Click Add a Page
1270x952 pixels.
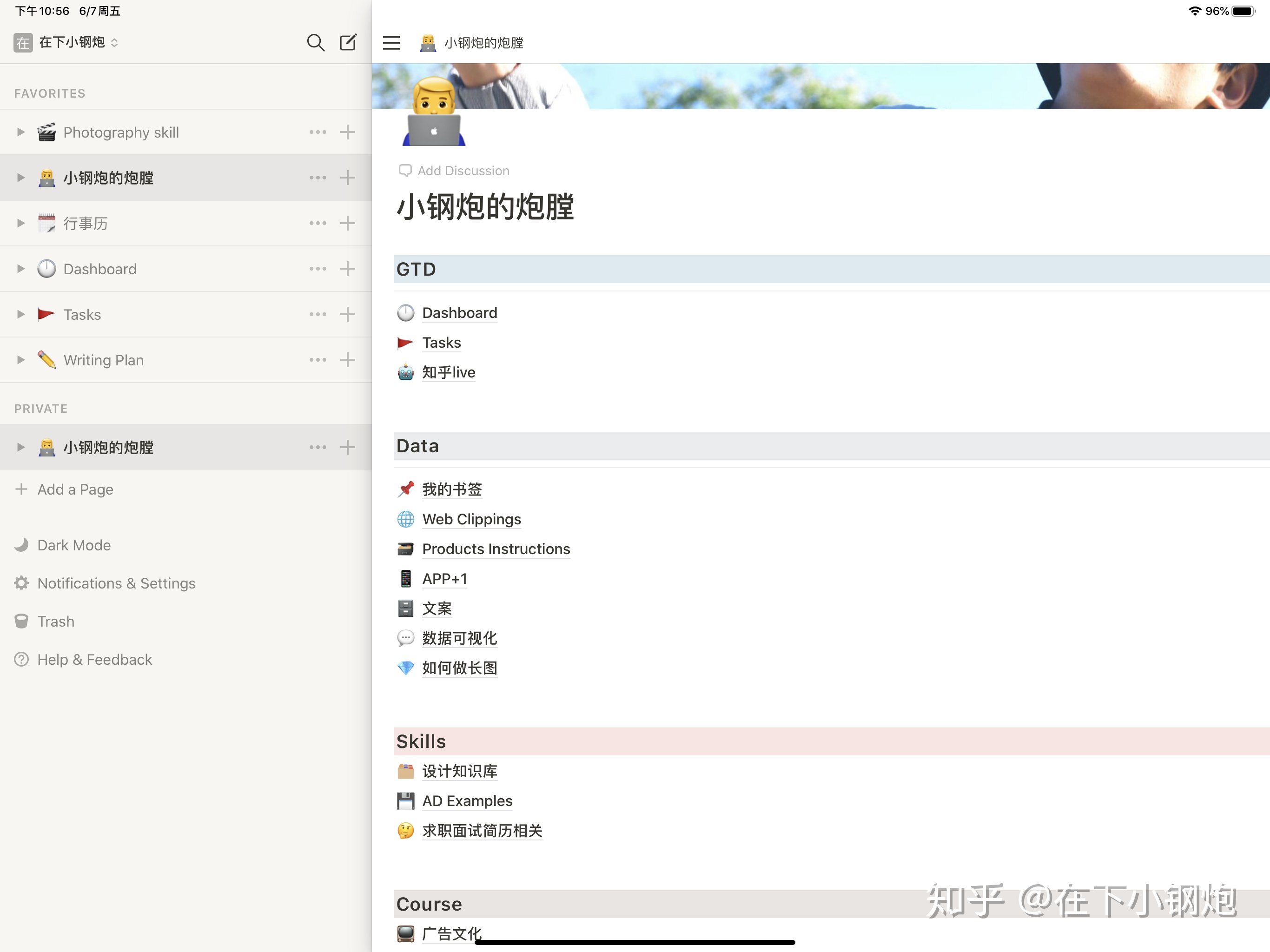click(x=75, y=489)
